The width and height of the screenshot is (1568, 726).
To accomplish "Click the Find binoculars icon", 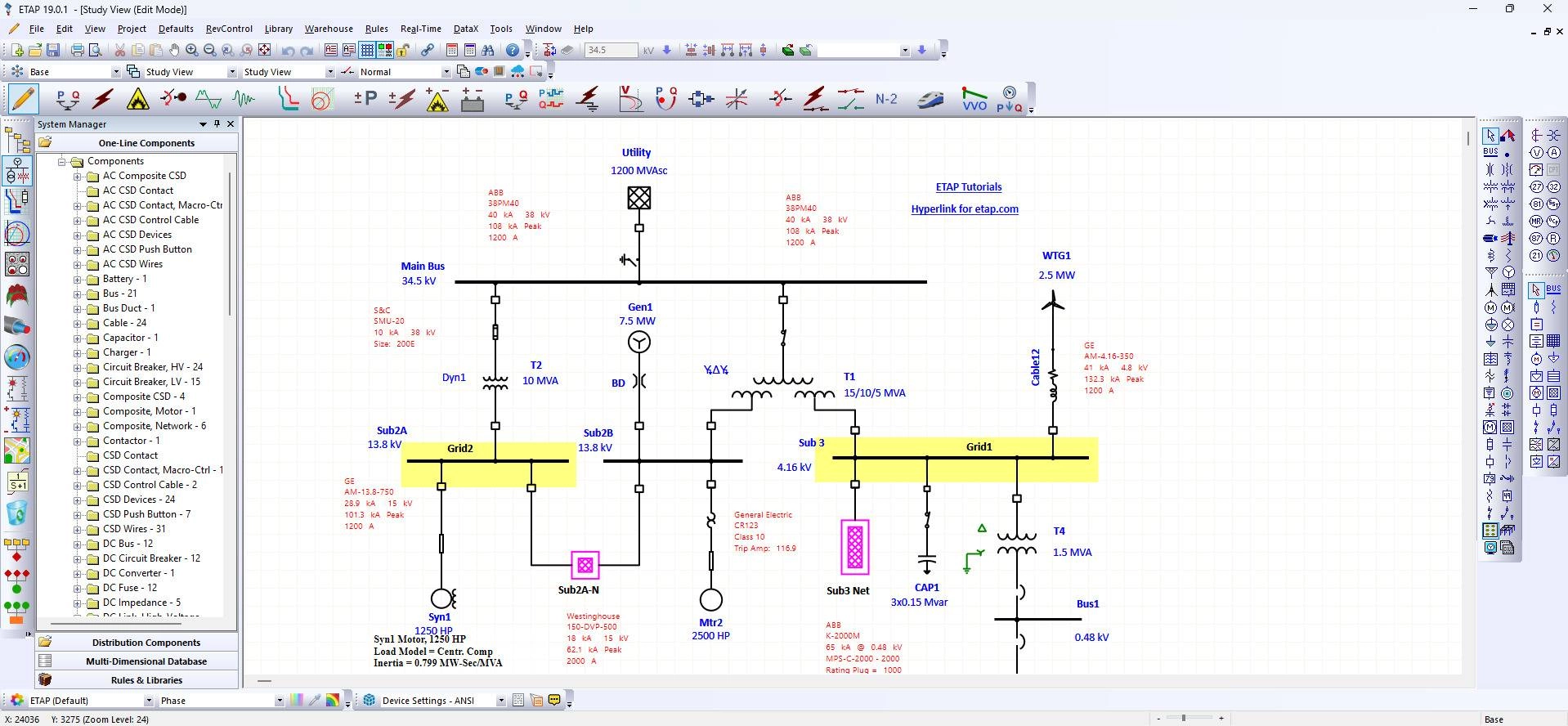I will click(x=488, y=50).
